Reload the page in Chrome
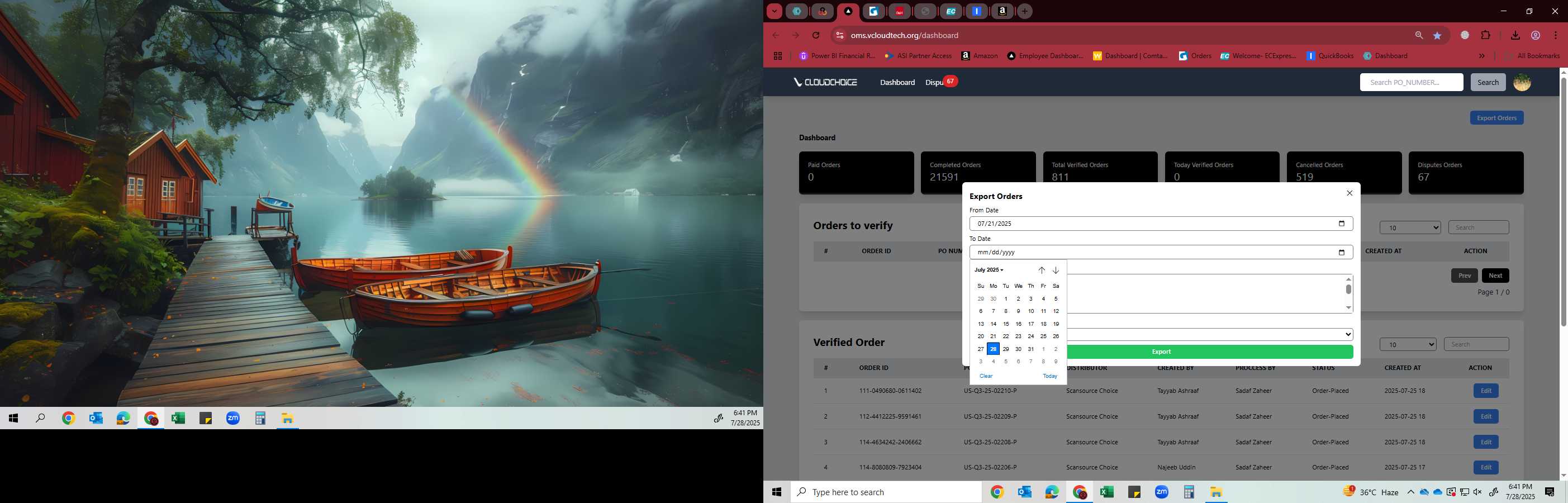The width and height of the screenshot is (1568, 503). 816,35
